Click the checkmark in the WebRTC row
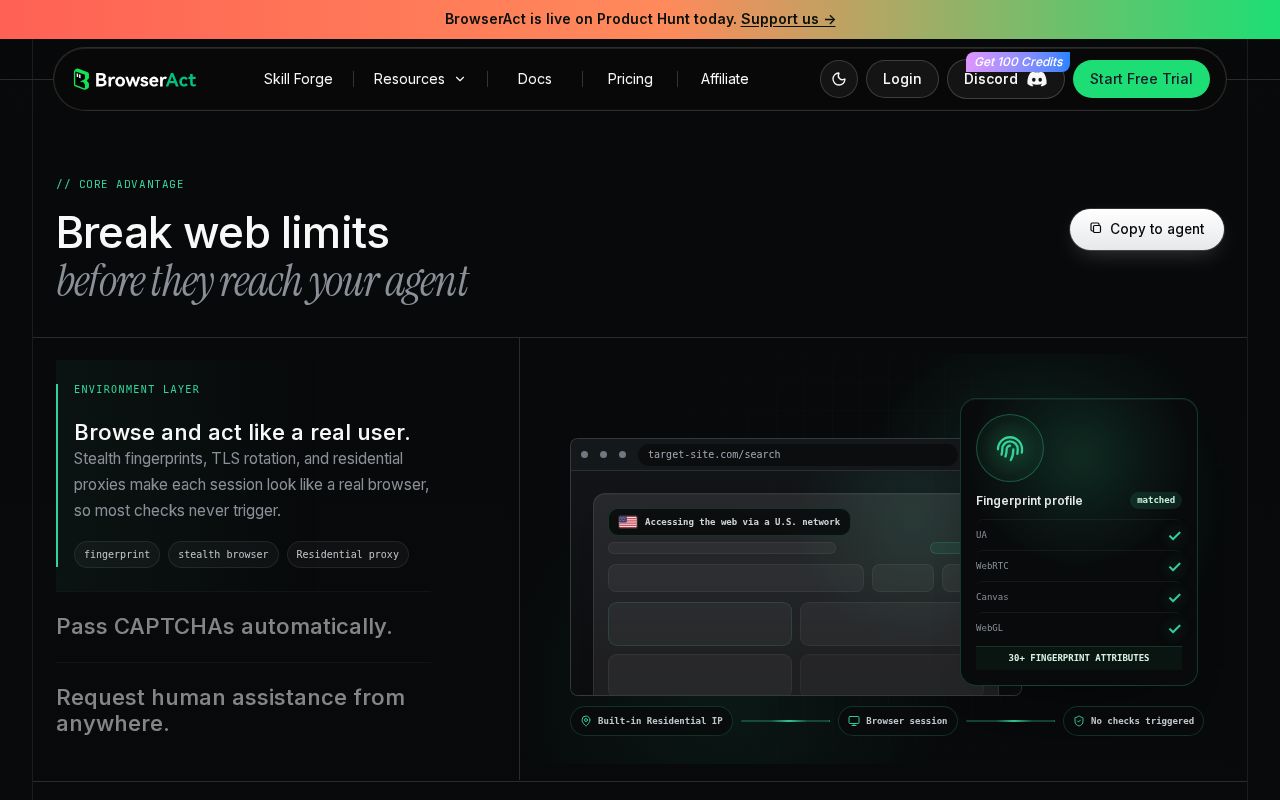The image size is (1280, 800). [x=1175, y=567]
